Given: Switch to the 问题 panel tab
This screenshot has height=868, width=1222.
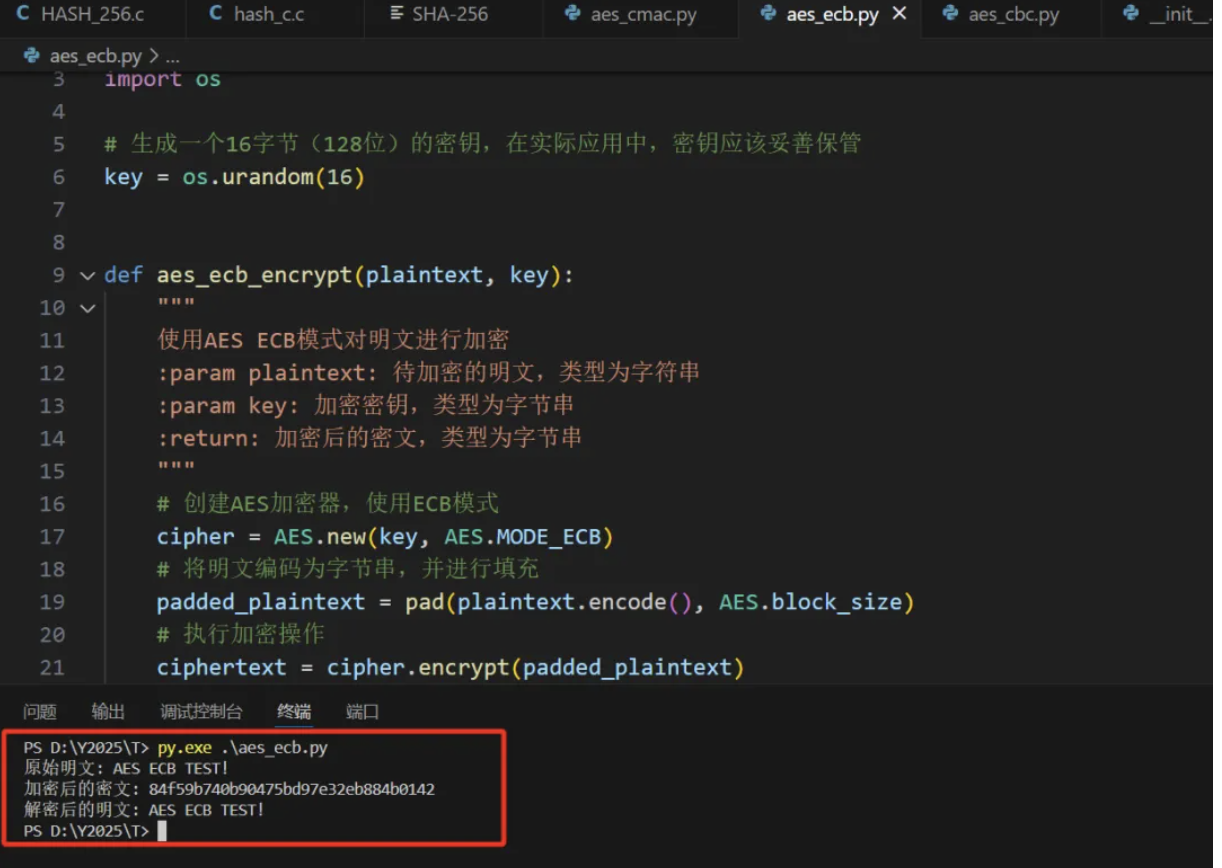Looking at the screenshot, I should point(40,712).
